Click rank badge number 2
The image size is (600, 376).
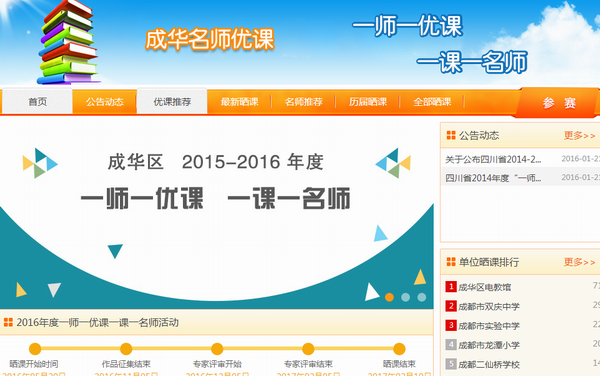click(x=451, y=306)
